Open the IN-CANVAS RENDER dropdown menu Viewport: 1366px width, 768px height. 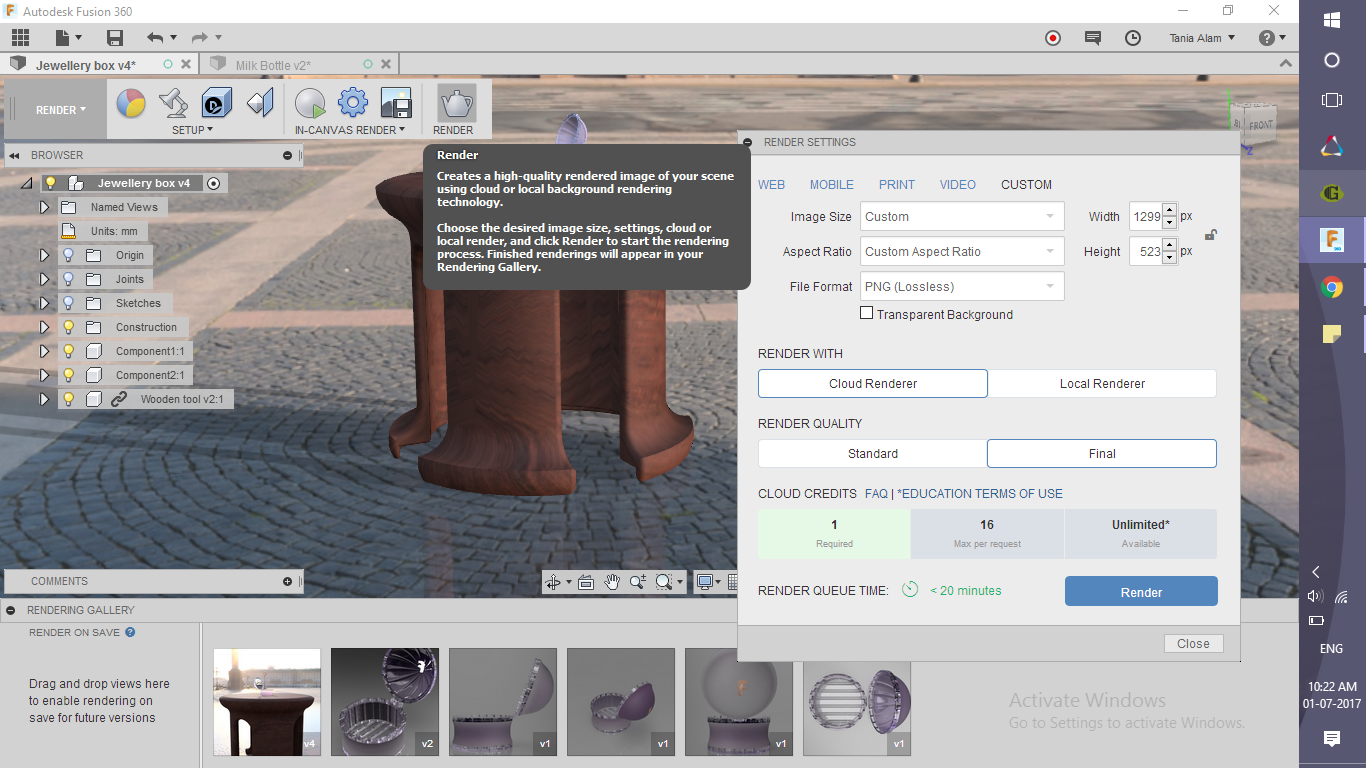350,130
